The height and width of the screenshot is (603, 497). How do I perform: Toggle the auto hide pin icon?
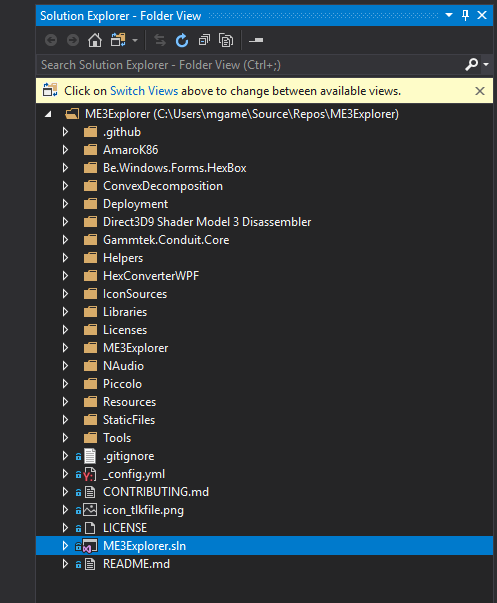click(465, 15)
